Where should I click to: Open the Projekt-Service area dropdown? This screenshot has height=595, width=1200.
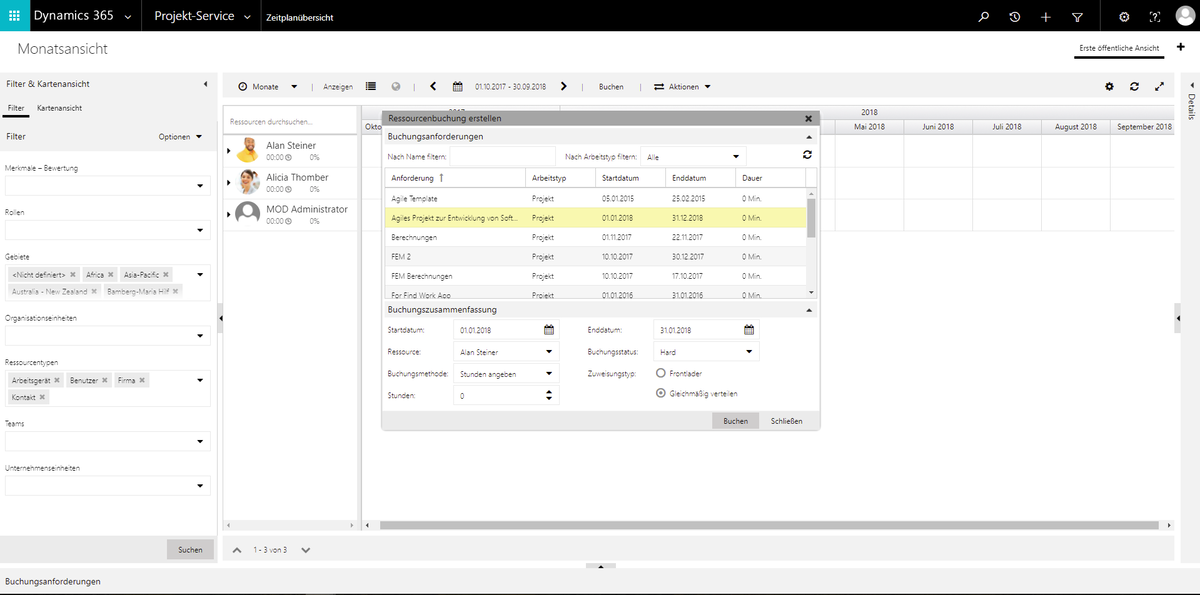pos(247,17)
